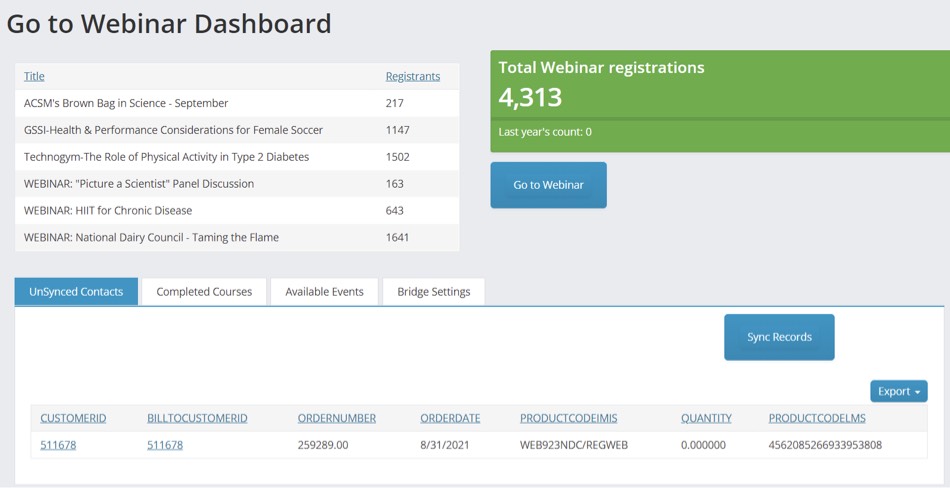
Task: Sort table by CUSTOMERID header
Action: click(73, 418)
